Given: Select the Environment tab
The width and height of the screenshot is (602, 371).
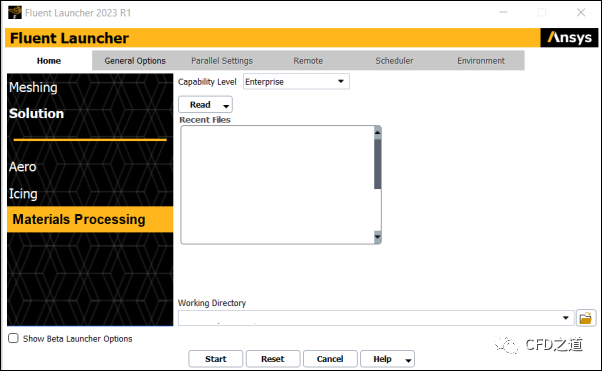Looking at the screenshot, I should coord(481,61).
